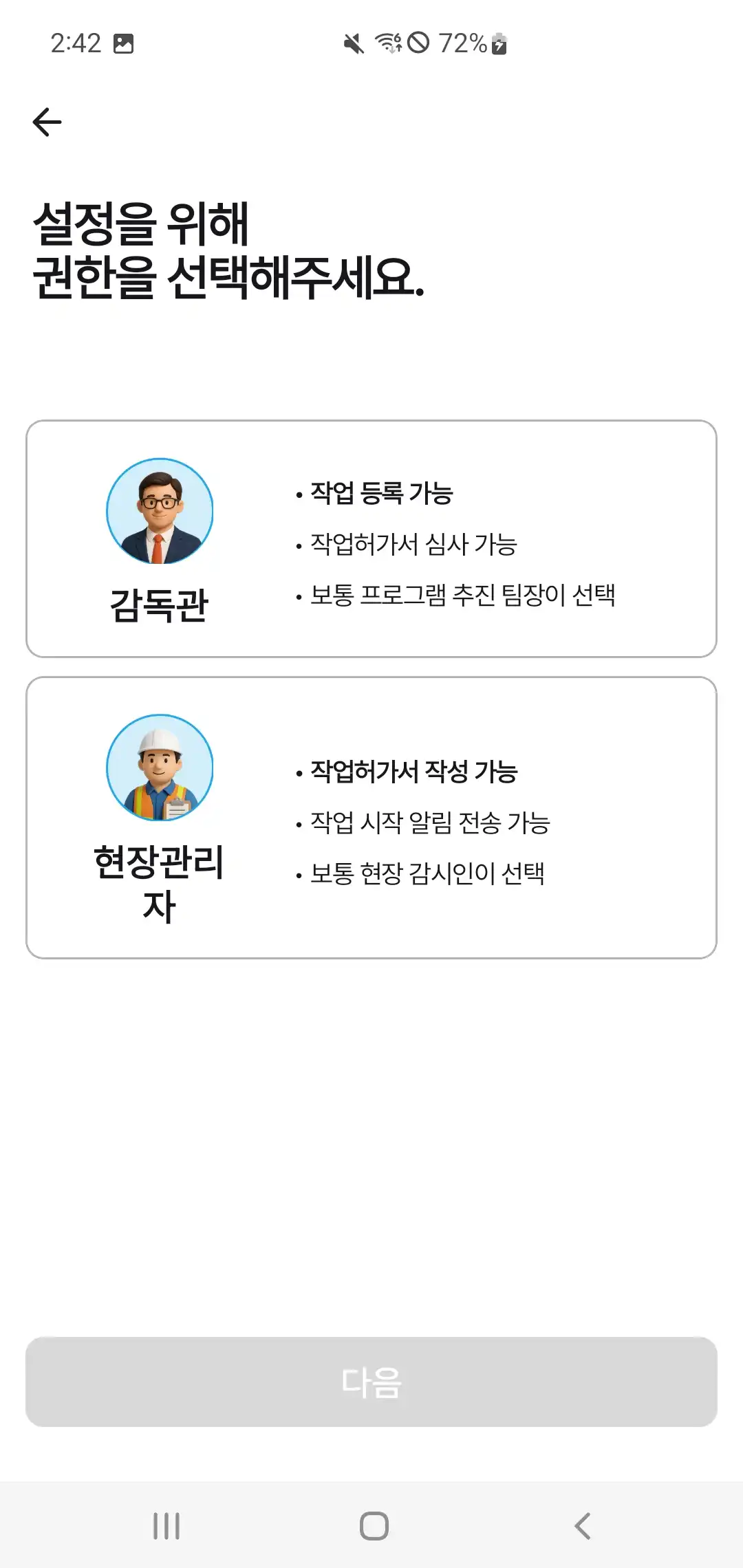
Task: Select the 현장관리자 role label
Action: (159, 883)
